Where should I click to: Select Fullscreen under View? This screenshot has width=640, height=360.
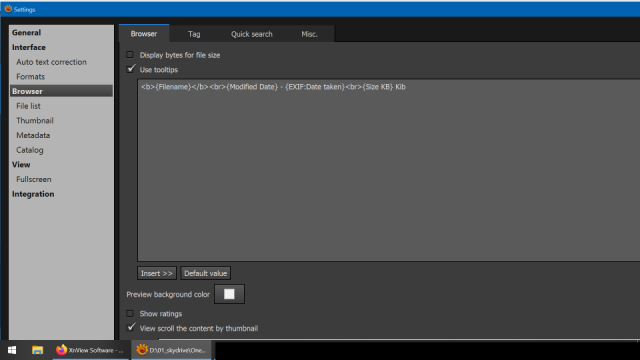(x=34, y=179)
